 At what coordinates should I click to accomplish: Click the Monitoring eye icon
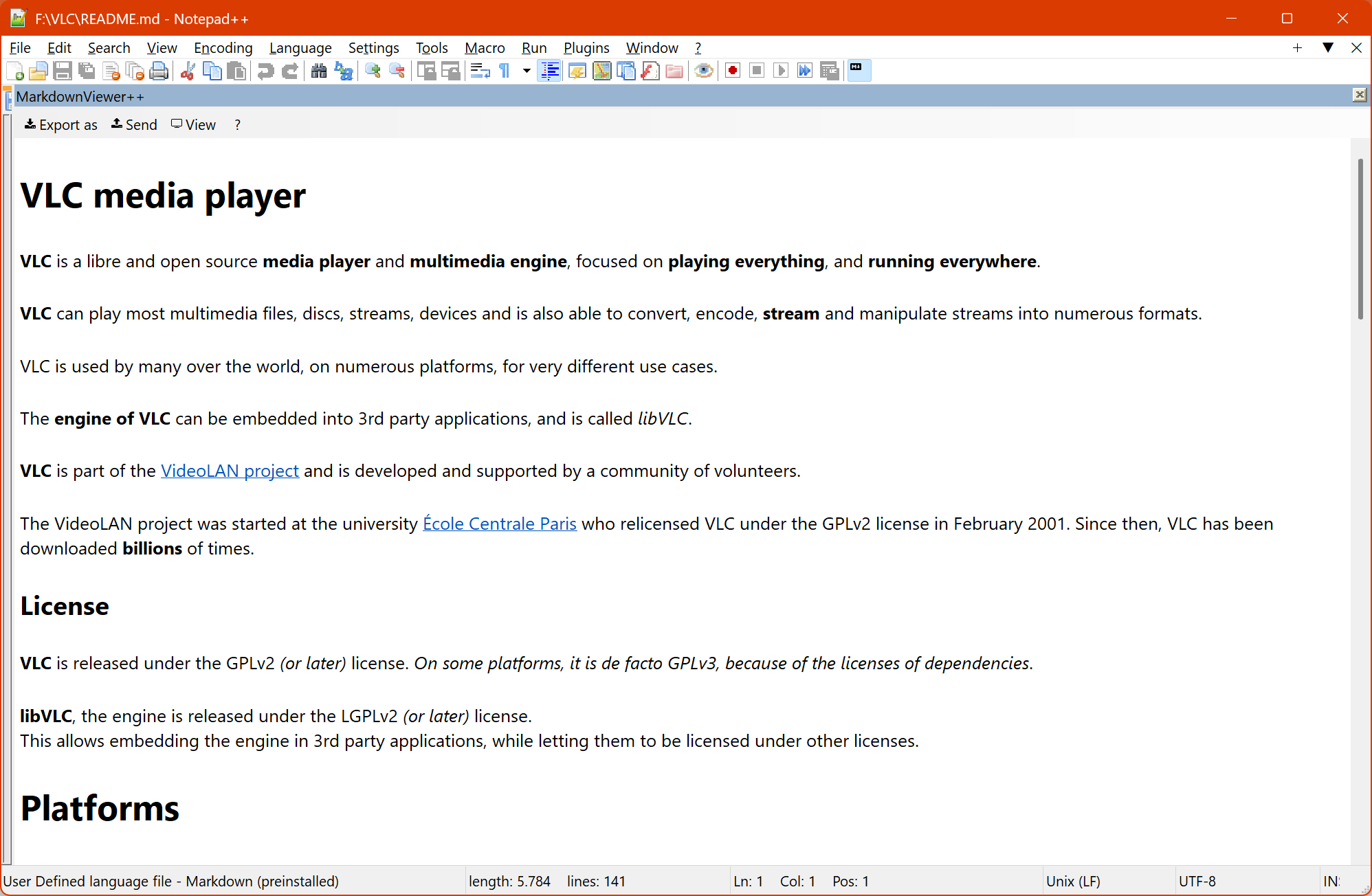(x=703, y=71)
